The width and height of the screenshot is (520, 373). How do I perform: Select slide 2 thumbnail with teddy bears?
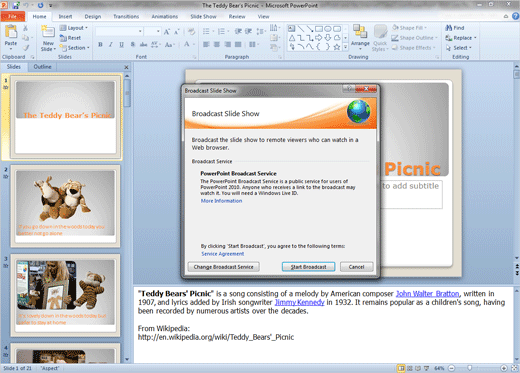(65, 206)
